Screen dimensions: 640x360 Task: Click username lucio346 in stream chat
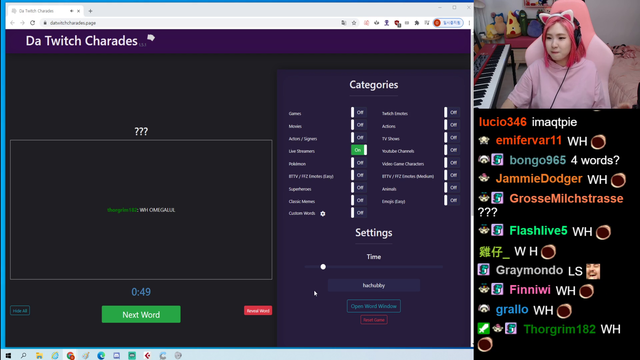pyautogui.click(x=502, y=122)
